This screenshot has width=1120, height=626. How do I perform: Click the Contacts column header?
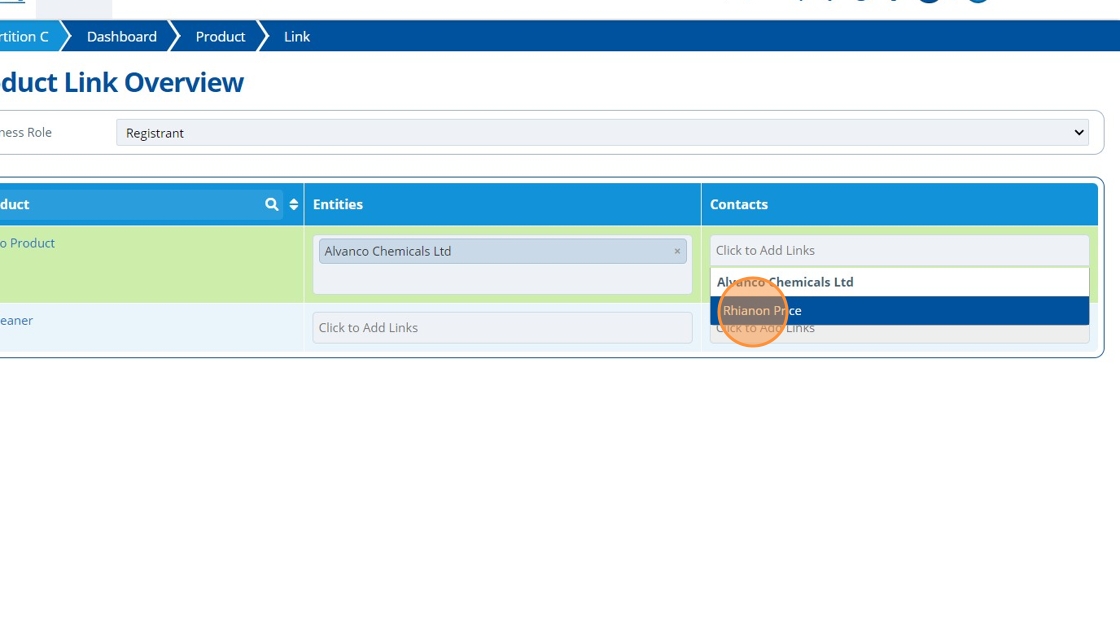899,204
